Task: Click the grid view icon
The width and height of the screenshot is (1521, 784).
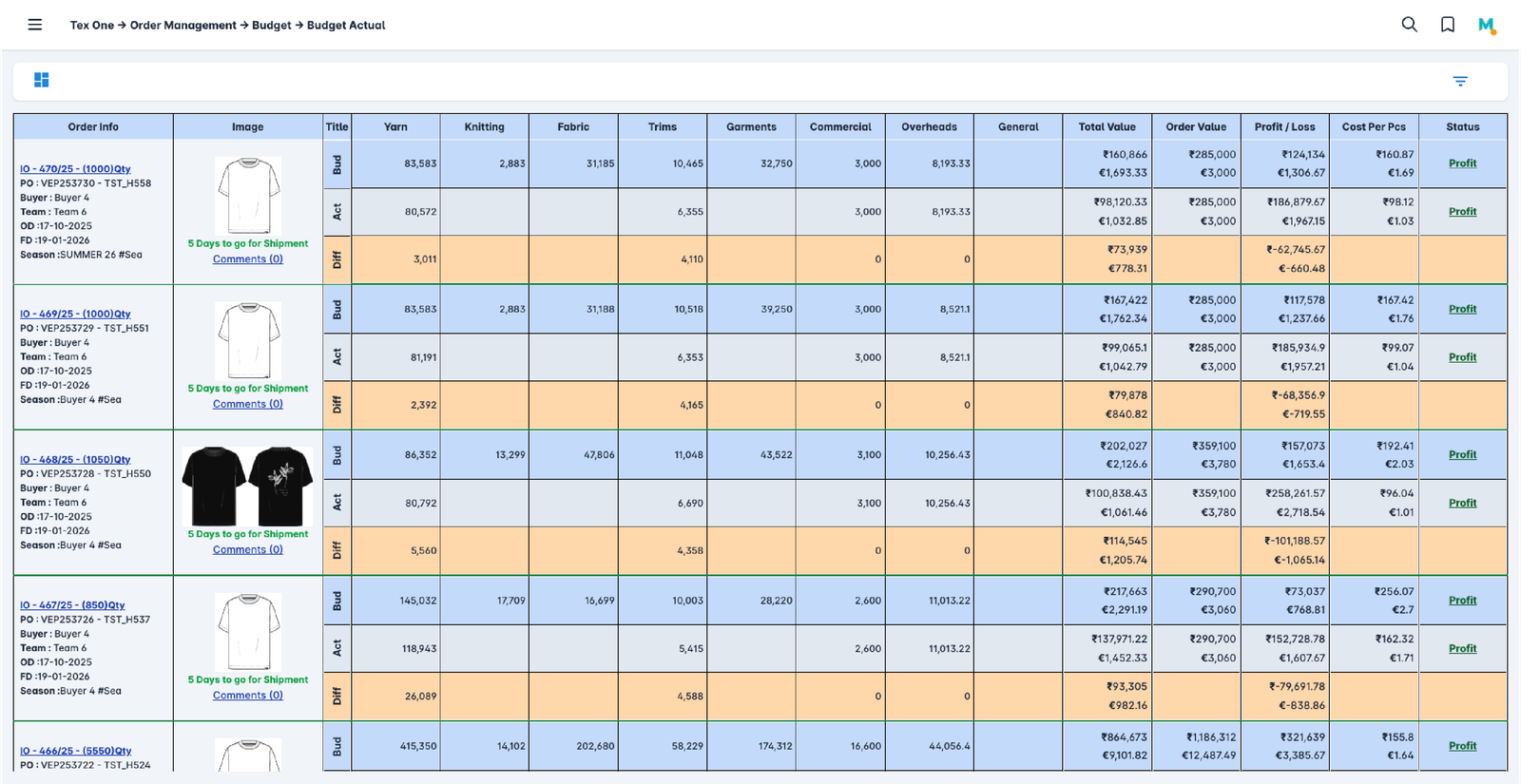Action: [42, 81]
